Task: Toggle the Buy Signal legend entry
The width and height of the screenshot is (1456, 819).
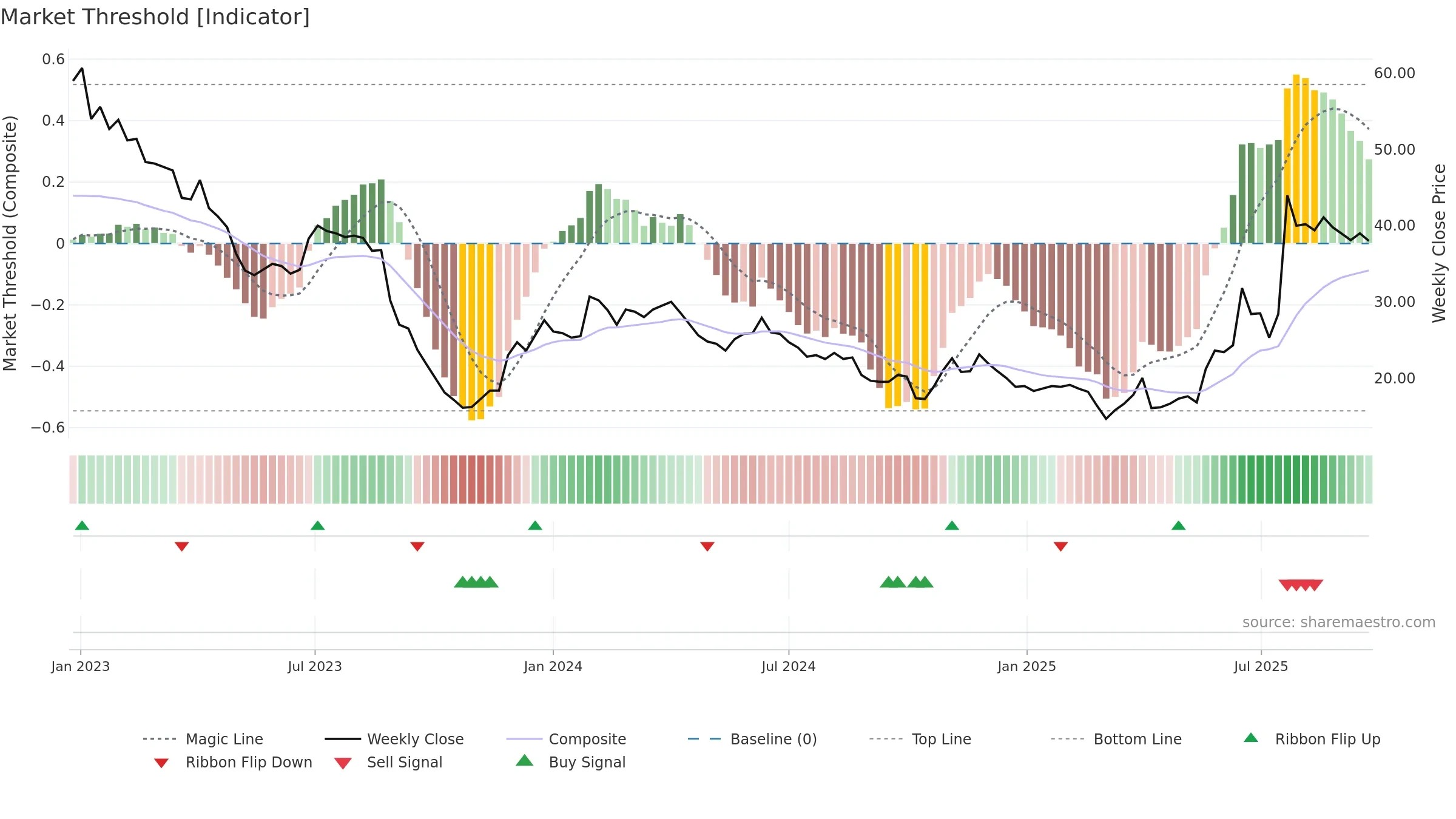Action: [x=570, y=762]
